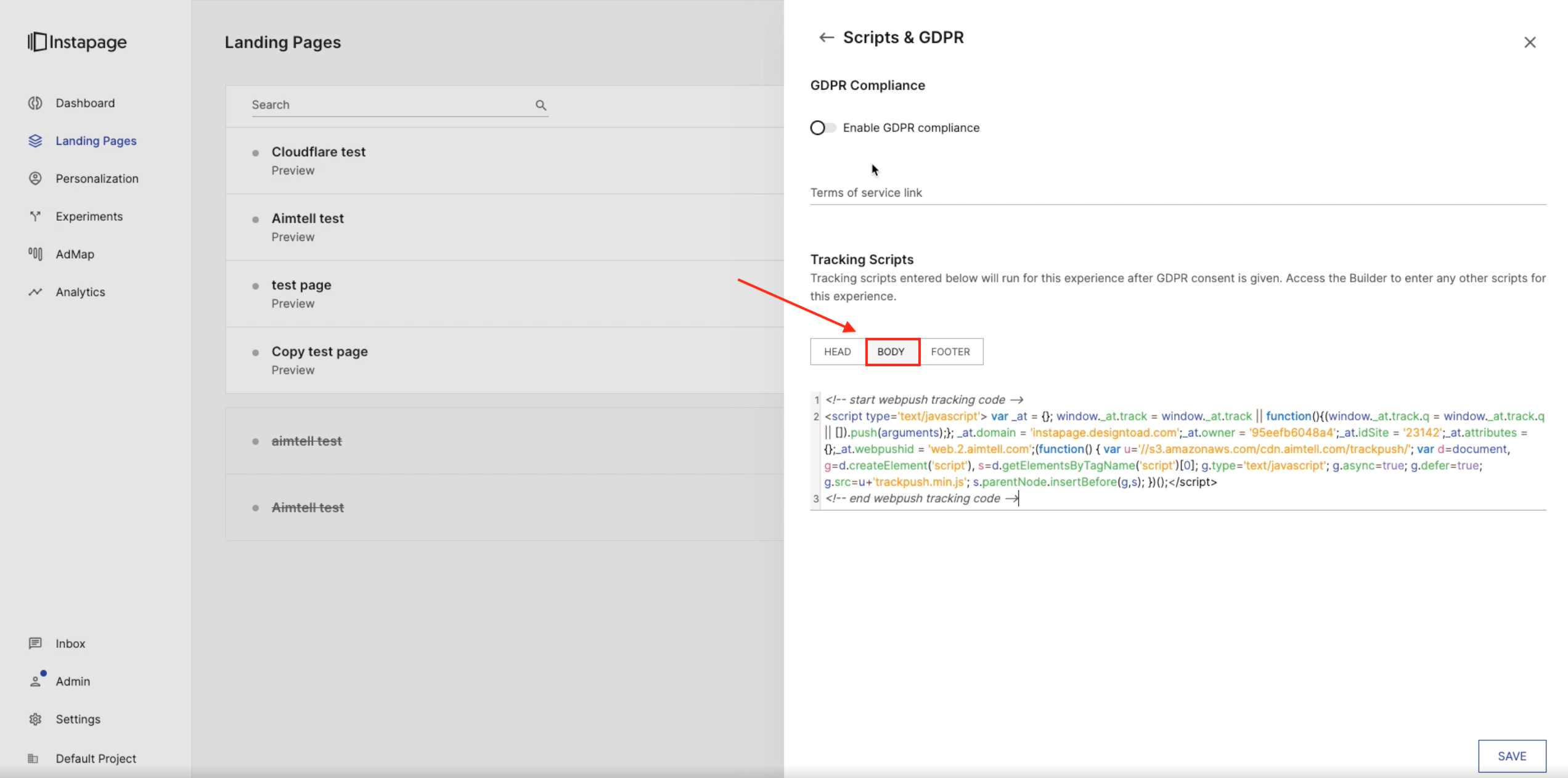Screen dimensions: 1568x778
Task: Click the Analytics chart icon
Action: pos(35,292)
